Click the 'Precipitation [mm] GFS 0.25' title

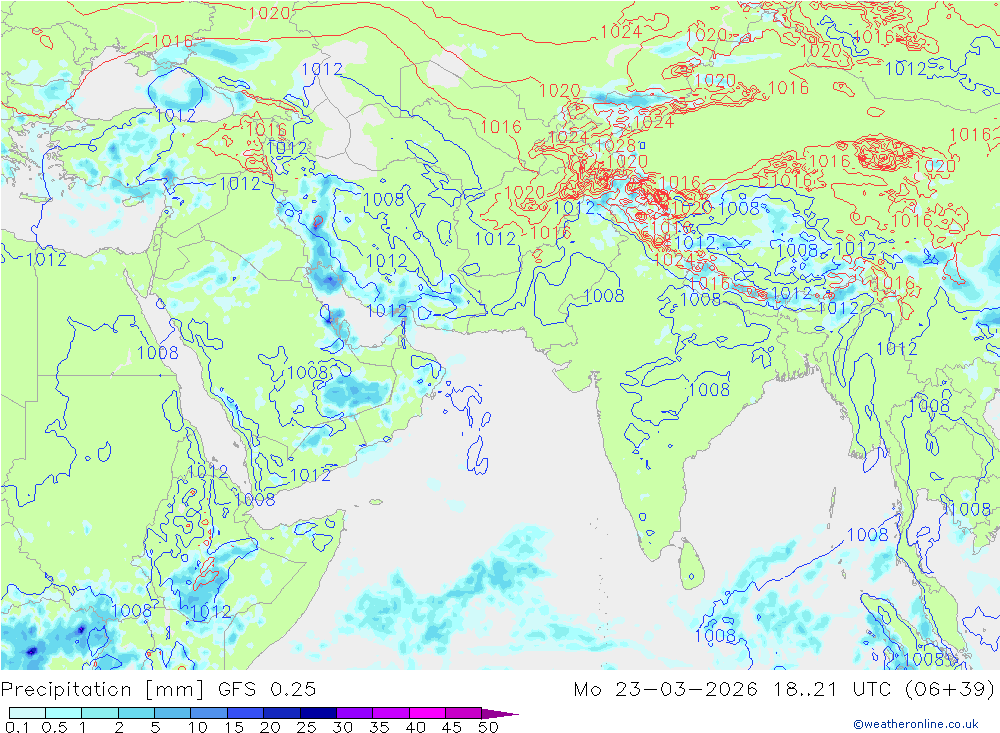tap(158, 690)
